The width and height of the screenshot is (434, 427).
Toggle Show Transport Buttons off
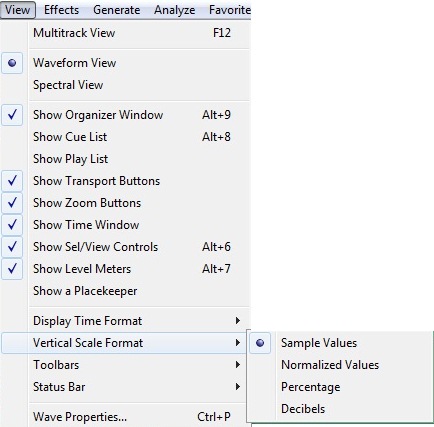tap(126, 181)
